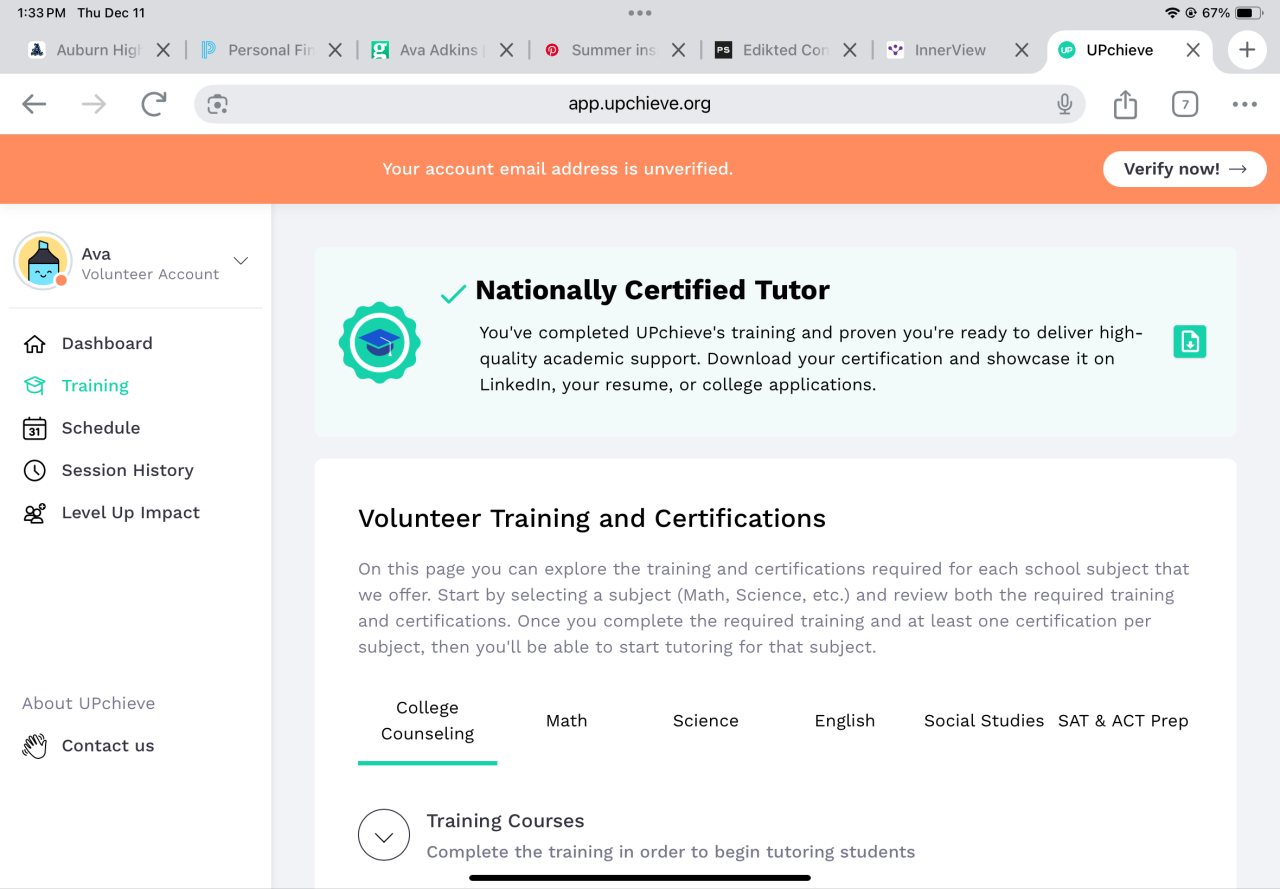Click the Dashboard home icon
The width and height of the screenshot is (1280, 889).
tap(35, 344)
